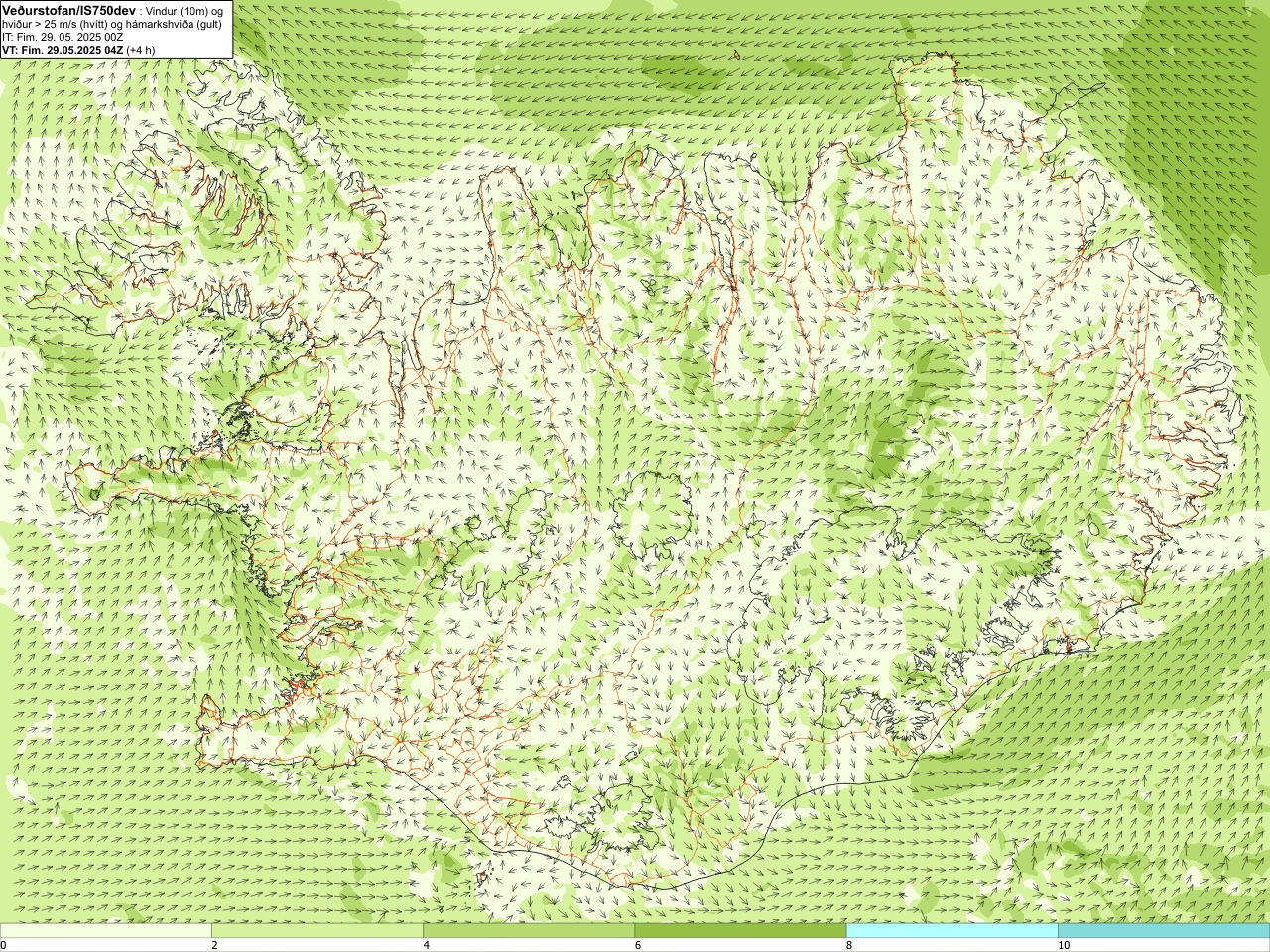Click the 'hviður > 25 m/s (hvítt)' legend line
1270x952 pixels.
(x=112, y=23)
